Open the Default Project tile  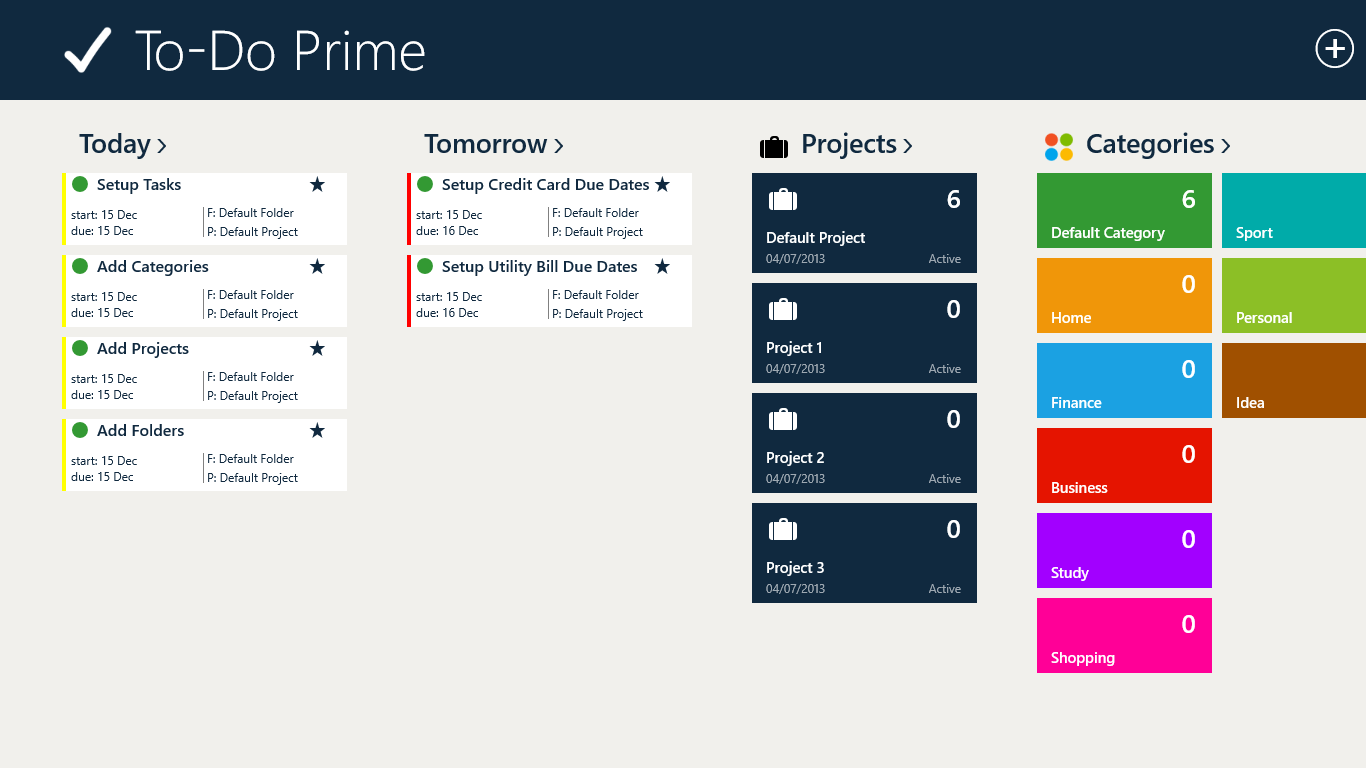pyautogui.click(x=864, y=223)
